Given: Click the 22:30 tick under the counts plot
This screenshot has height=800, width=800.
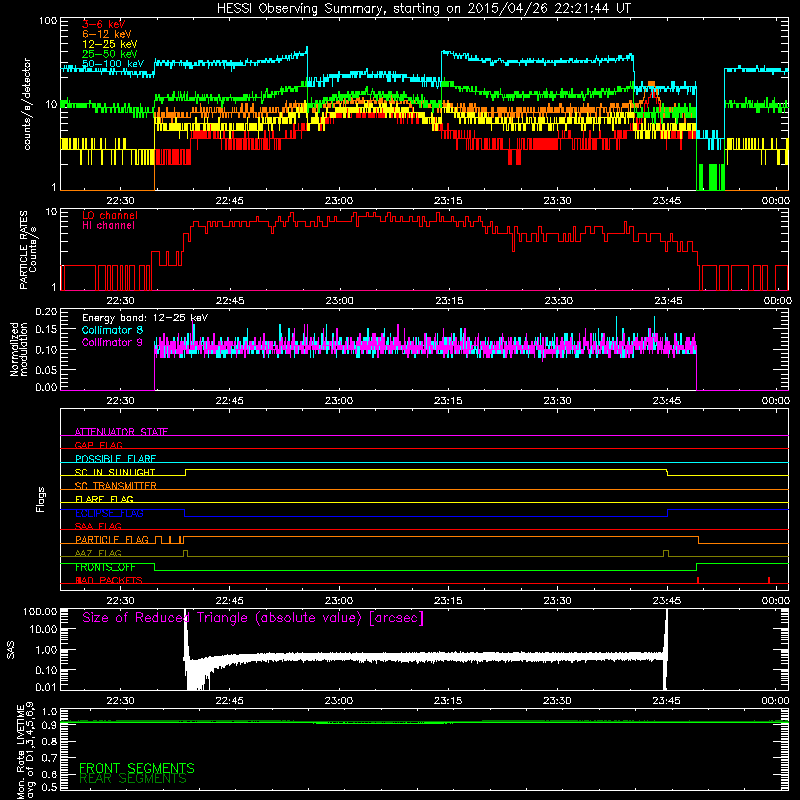Looking at the screenshot, I should click(120, 201).
